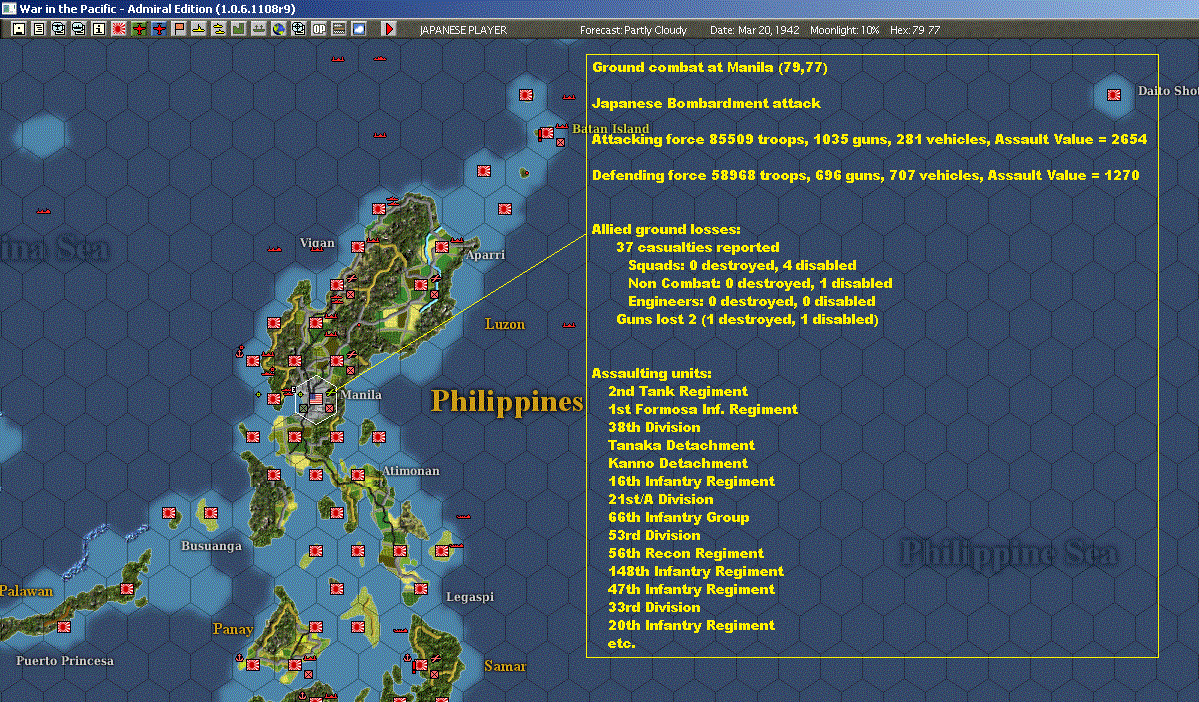
Task: Click the 'Puerto Princesa' map label
Action: (x=65, y=661)
